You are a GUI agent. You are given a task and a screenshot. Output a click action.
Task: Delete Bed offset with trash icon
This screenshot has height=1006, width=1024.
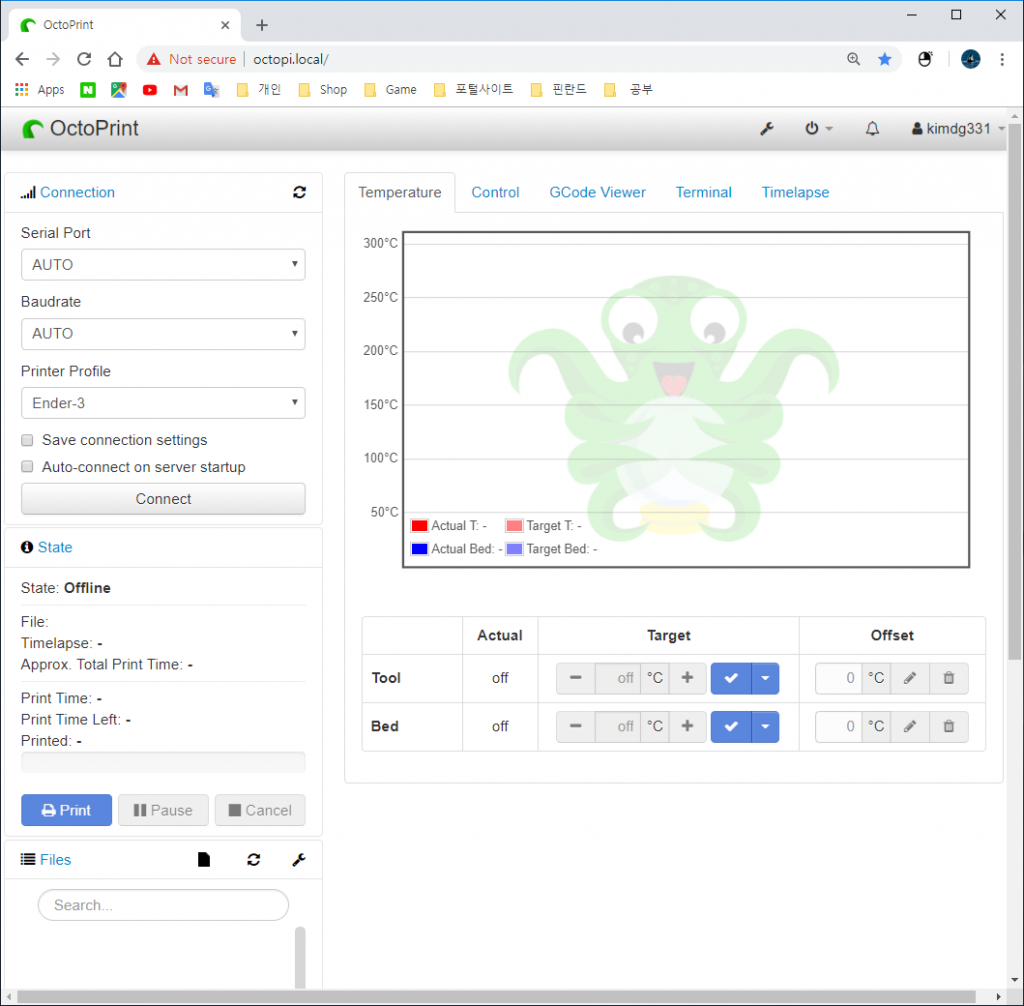[949, 726]
